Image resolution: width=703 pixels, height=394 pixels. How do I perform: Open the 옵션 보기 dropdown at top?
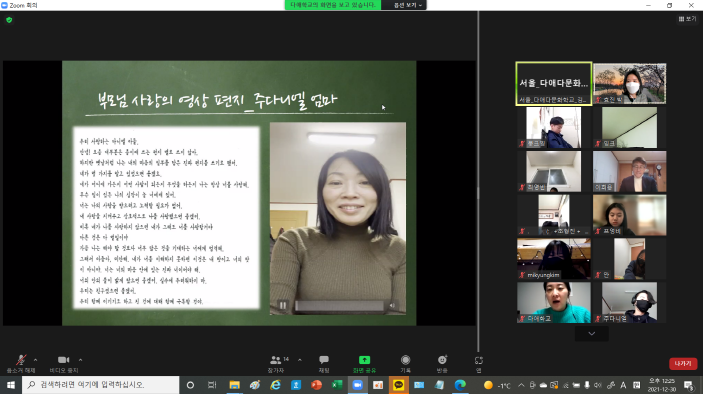pos(407,5)
